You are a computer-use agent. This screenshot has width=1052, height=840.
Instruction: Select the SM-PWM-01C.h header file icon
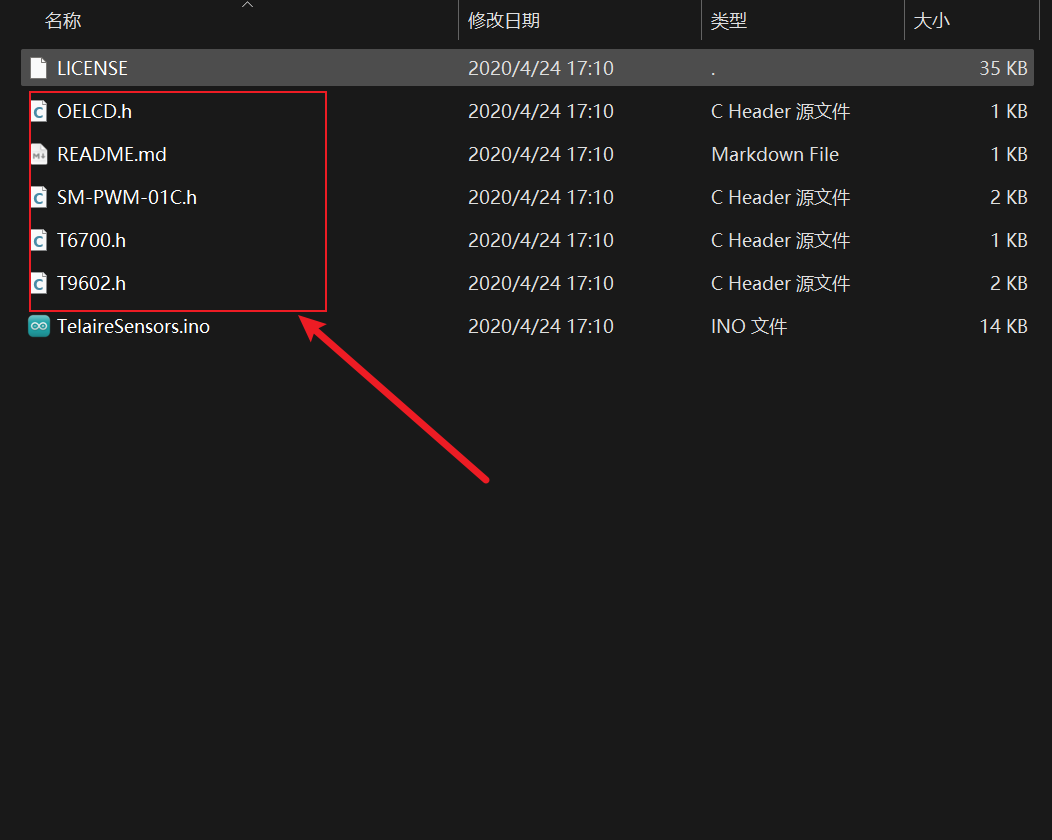39,197
